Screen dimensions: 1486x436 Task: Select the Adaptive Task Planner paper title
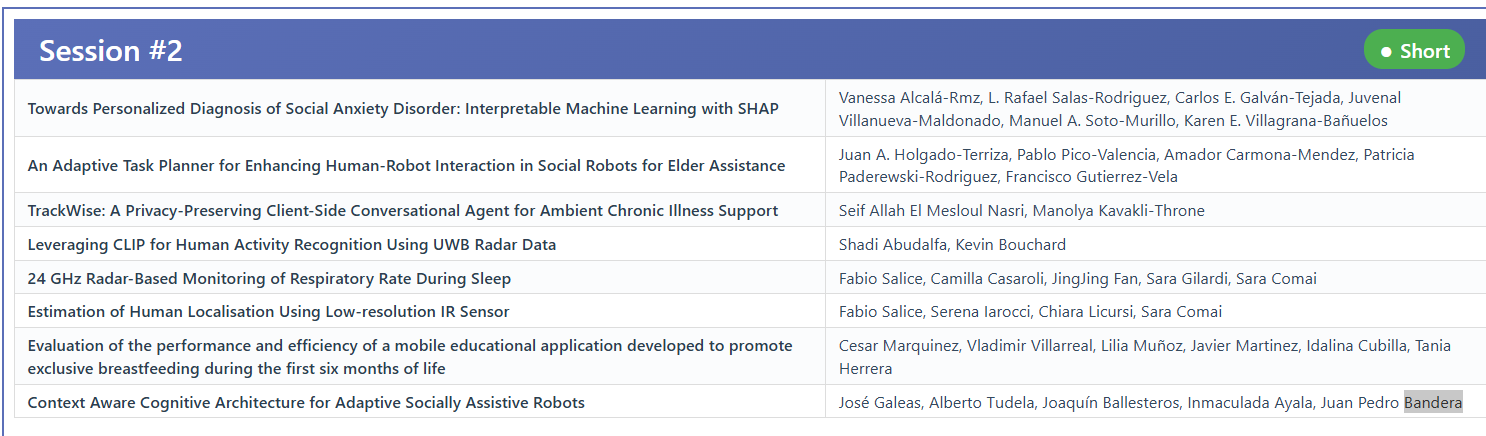[406, 166]
